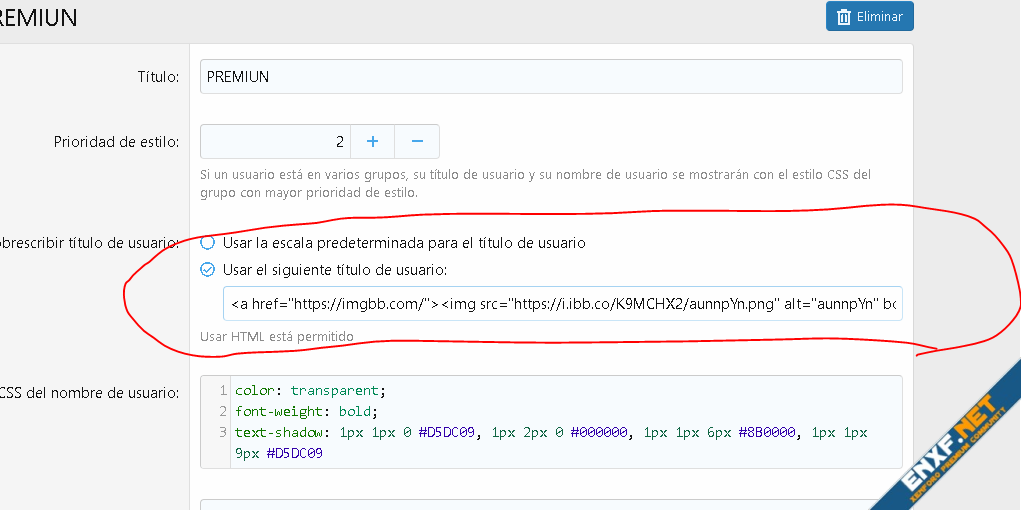Click the 'color: transparent;' CSS line

pos(309,390)
